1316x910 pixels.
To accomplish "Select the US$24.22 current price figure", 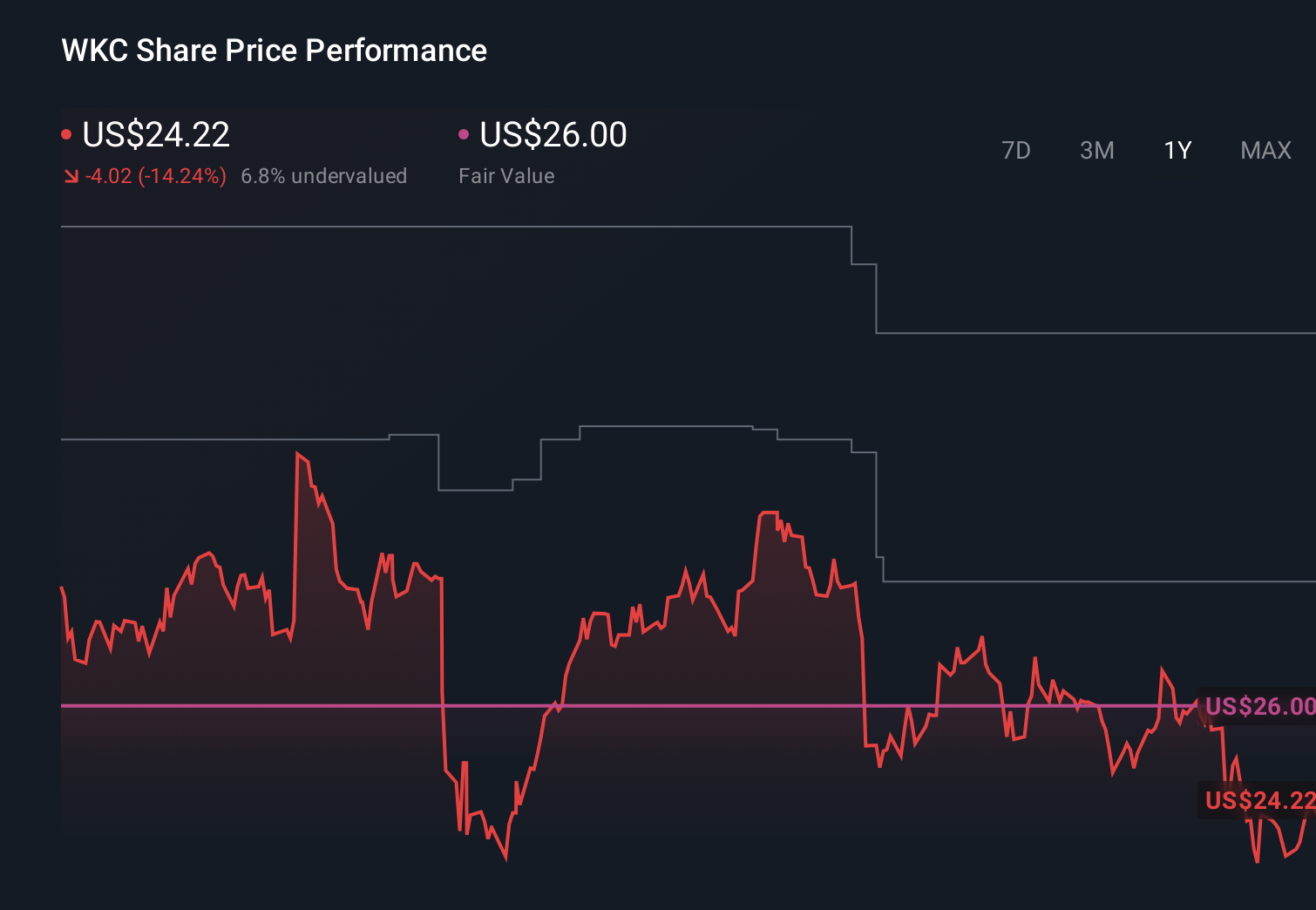I will click(x=155, y=135).
